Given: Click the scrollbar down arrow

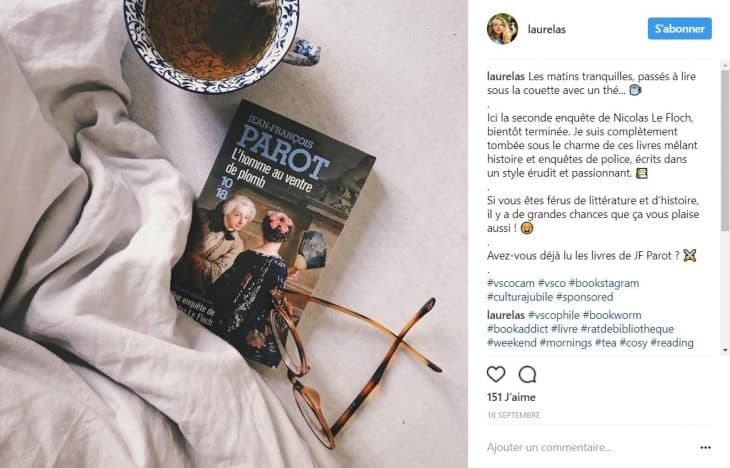Looking at the screenshot, I should point(725,350).
